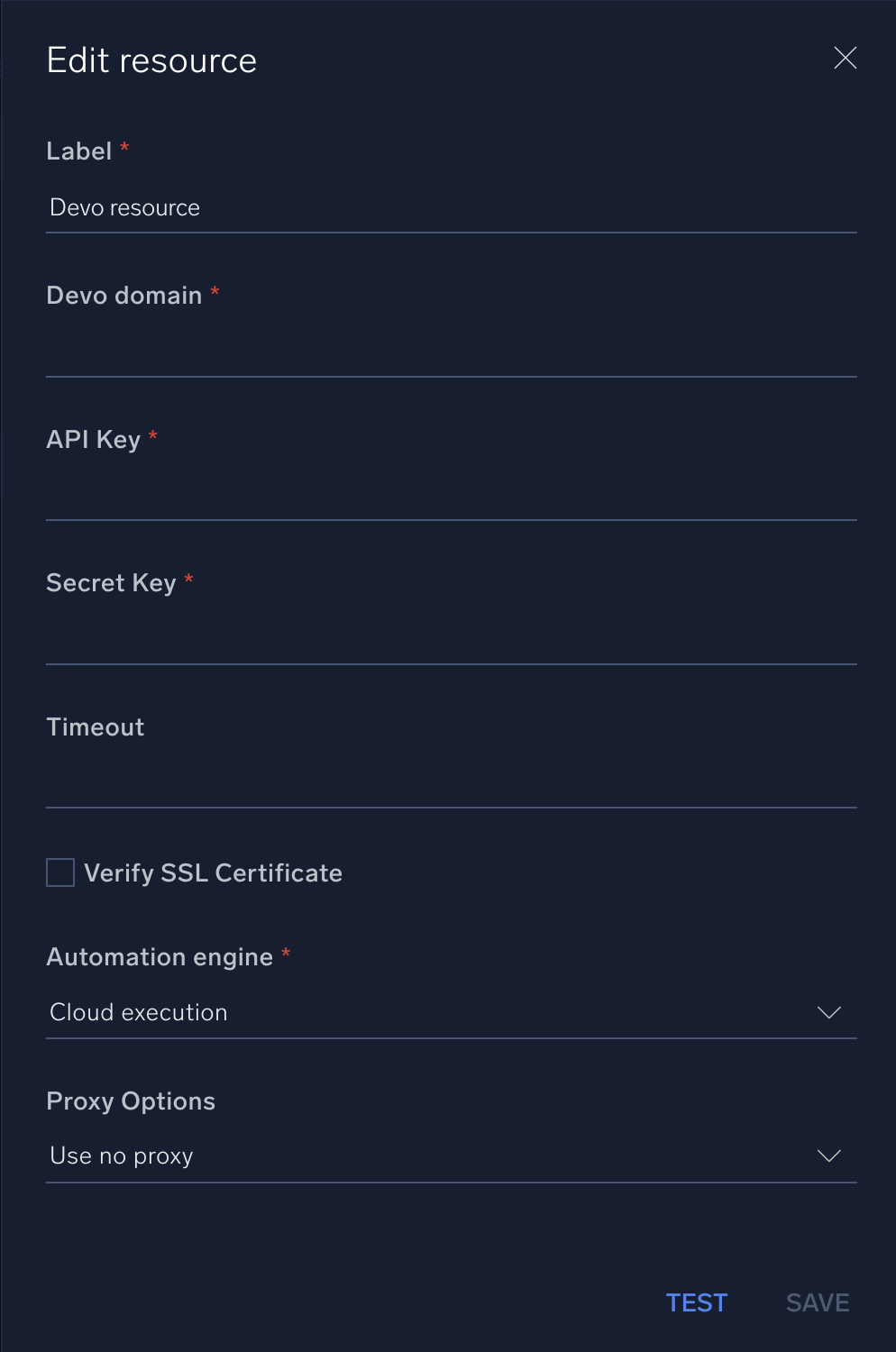Click the TEST button
This screenshot has width=896, height=1352.
pyautogui.click(x=696, y=1302)
